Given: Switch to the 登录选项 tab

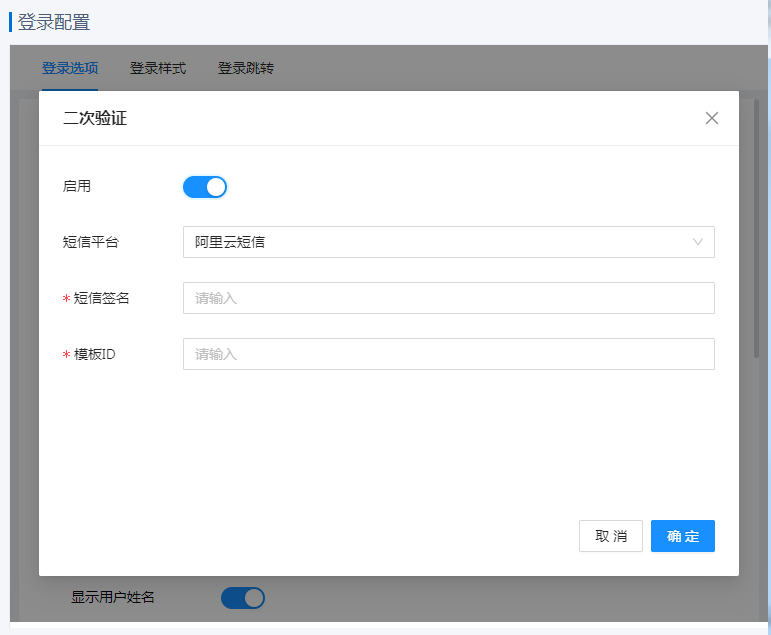Looking at the screenshot, I should point(70,69).
